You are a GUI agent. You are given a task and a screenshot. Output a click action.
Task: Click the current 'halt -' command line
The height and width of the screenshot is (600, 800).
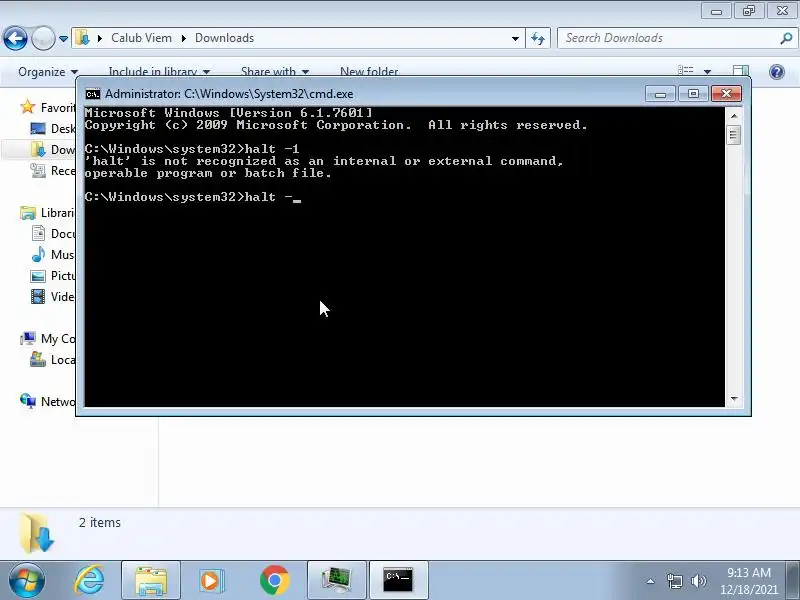tap(193, 197)
